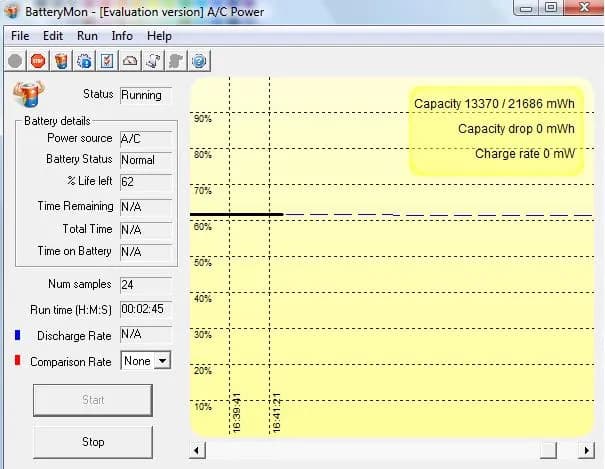This screenshot has height=469, width=605.
Task: Open the Info menu
Action: coord(122,36)
